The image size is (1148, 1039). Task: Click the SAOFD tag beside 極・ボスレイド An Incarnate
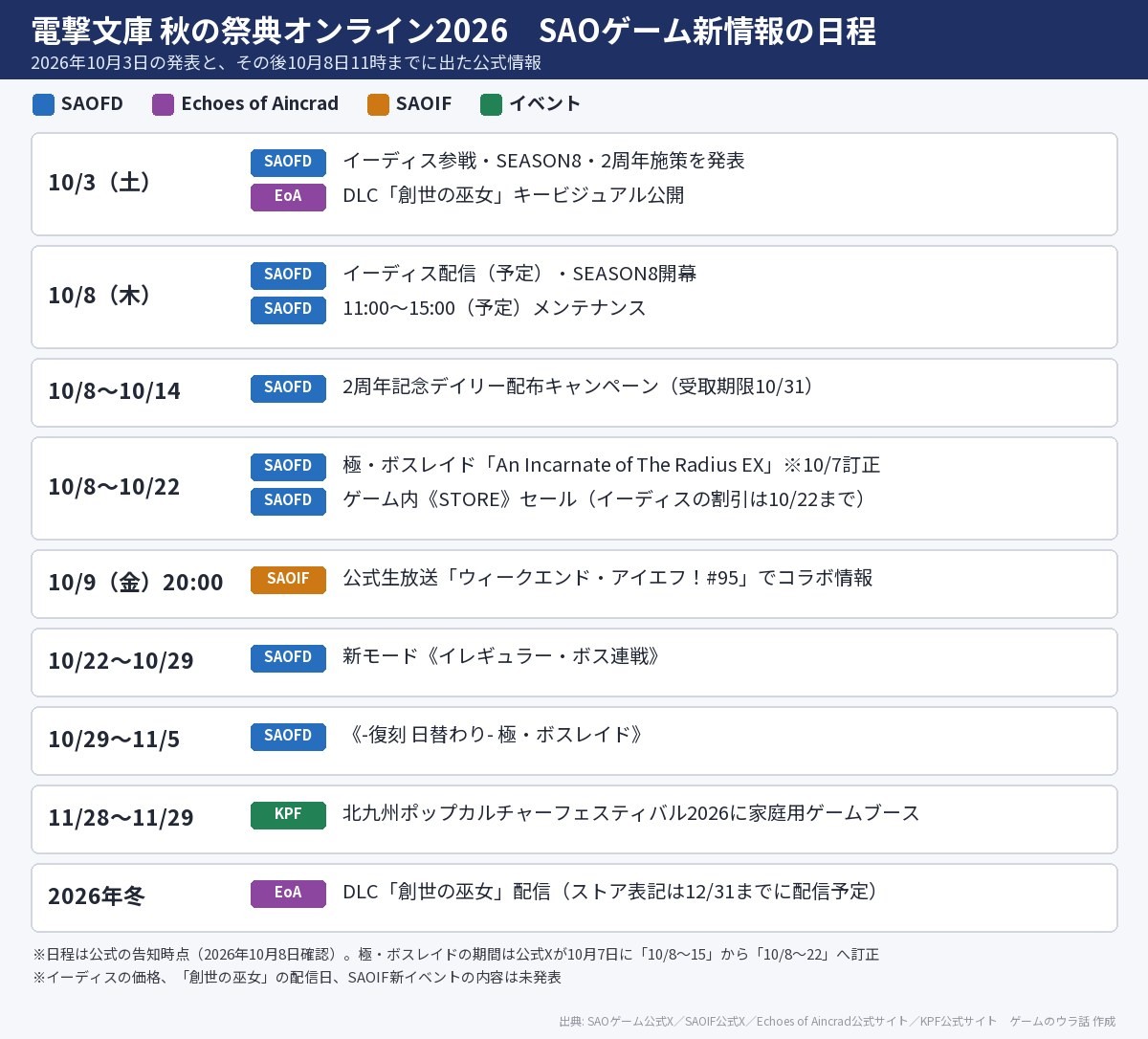(x=288, y=466)
